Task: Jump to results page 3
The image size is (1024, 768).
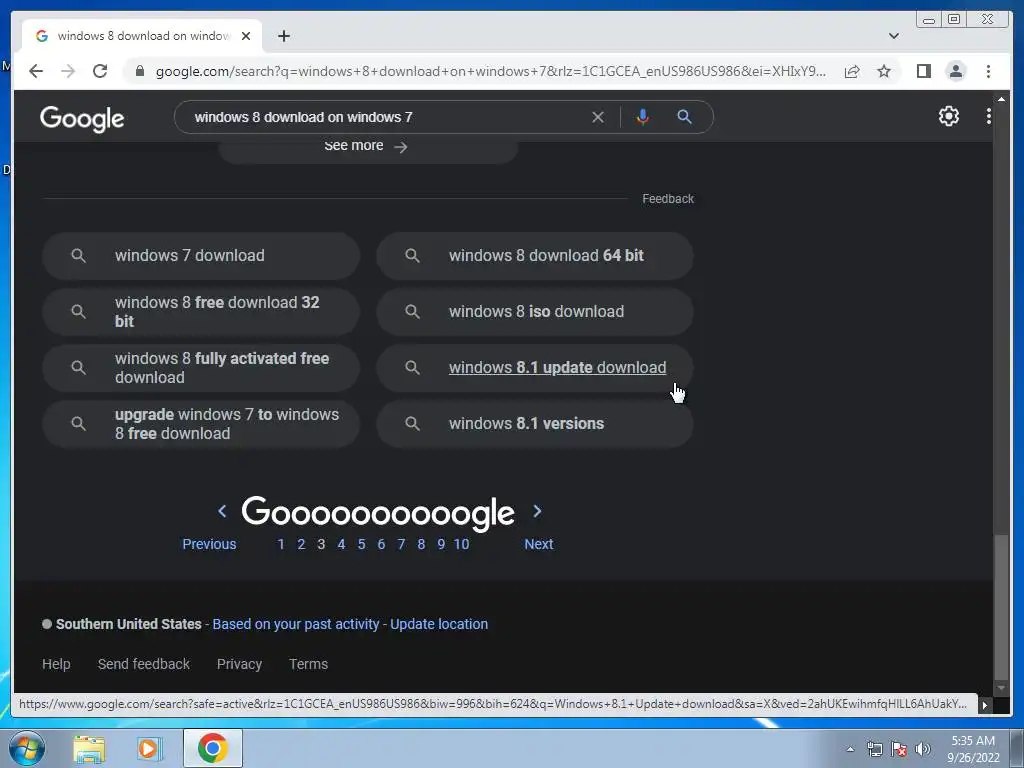Action: point(321,544)
